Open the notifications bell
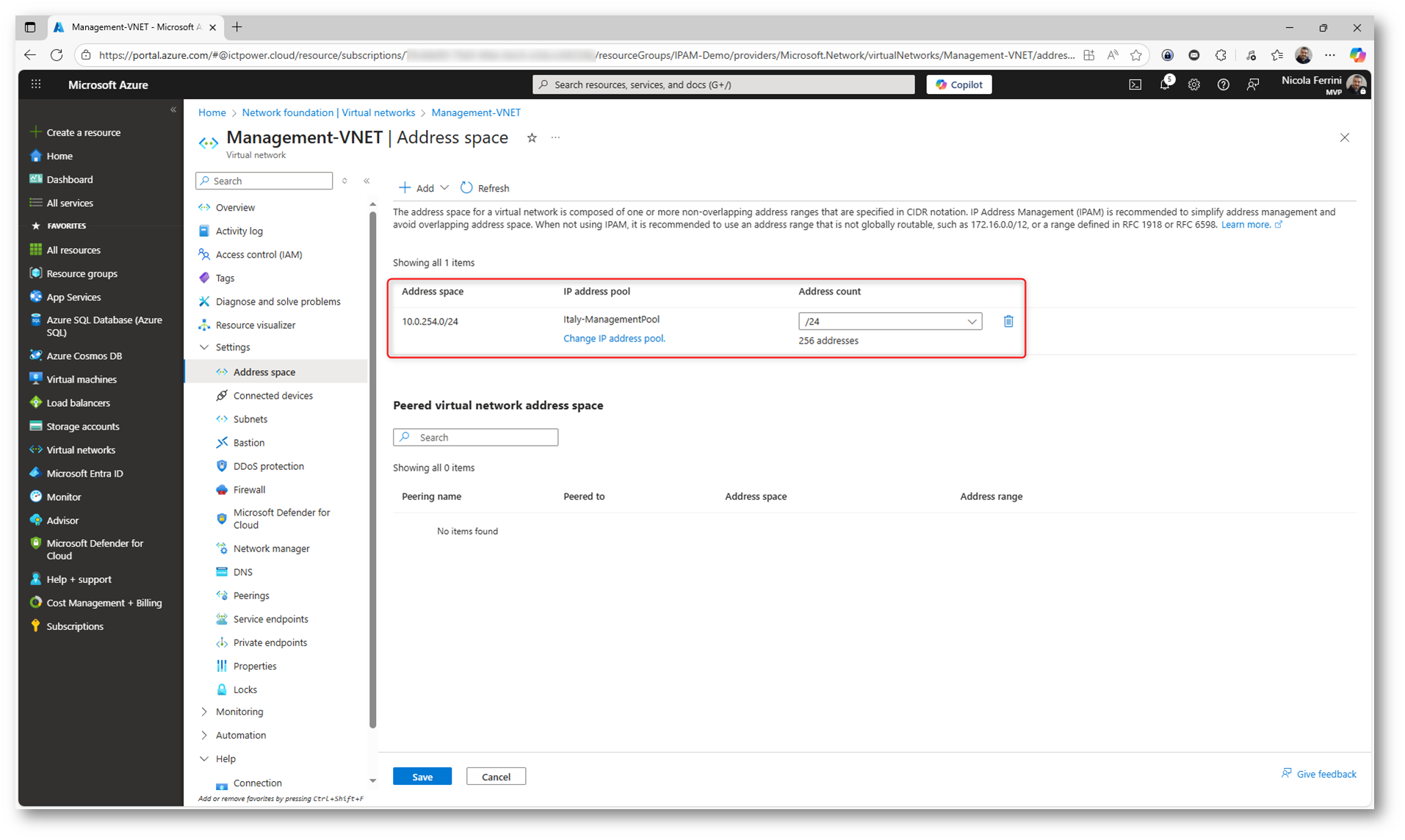The height and width of the screenshot is (840, 1405). pyautogui.click(x=1164, y=85)
